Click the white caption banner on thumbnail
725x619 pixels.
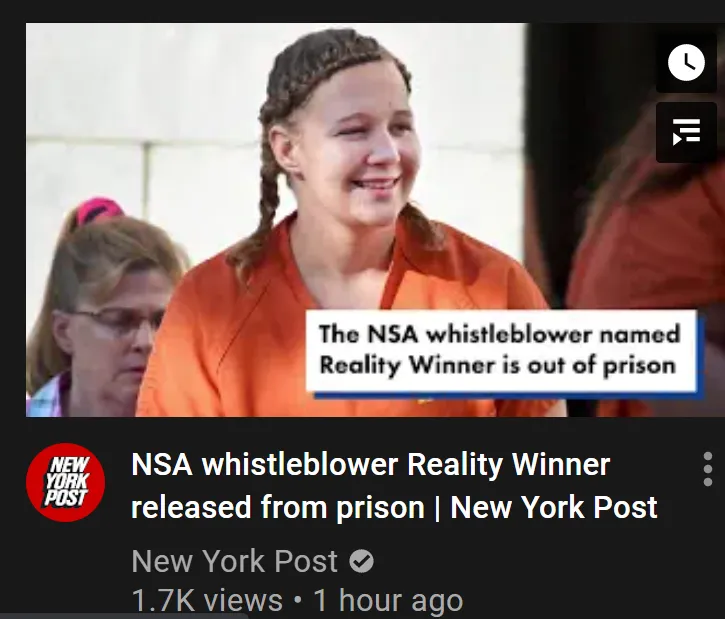[501, 350]
